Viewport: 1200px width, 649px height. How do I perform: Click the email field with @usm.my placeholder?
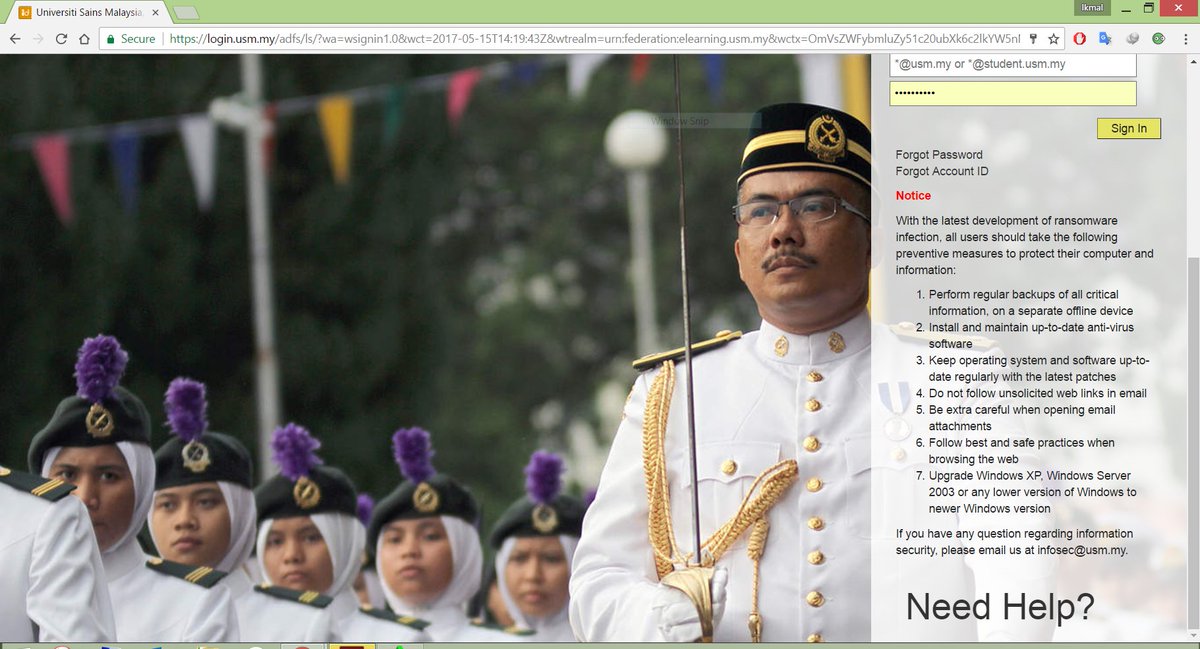pyautogui.click(x=1013, y=65)
